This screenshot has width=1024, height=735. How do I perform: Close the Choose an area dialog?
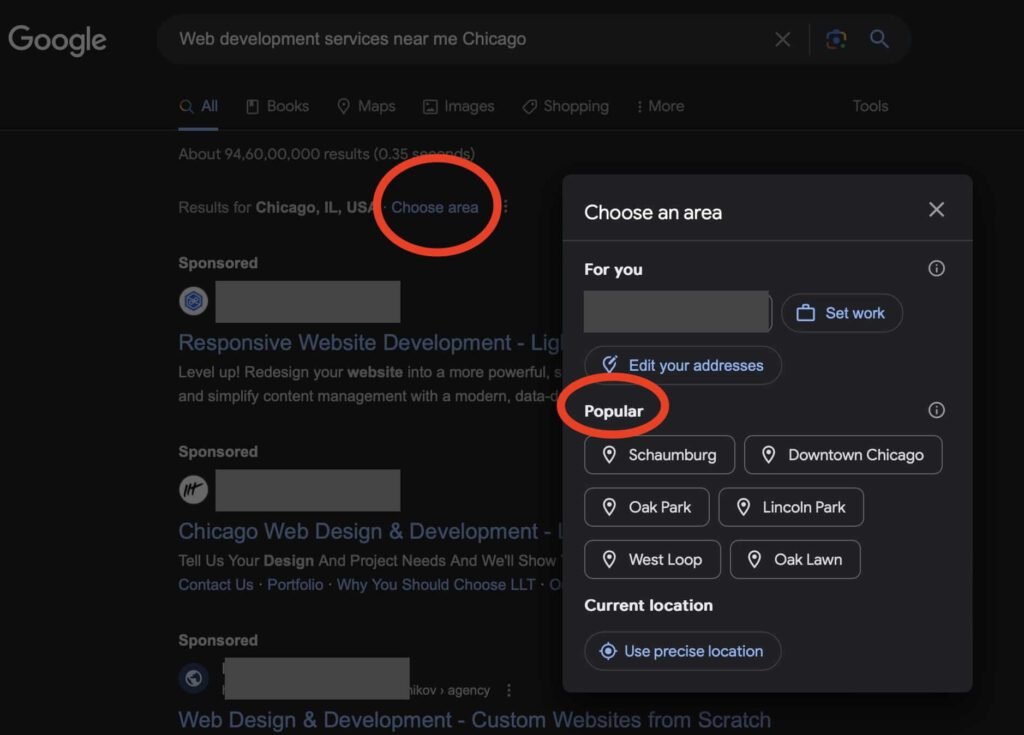tap(936, 210)
